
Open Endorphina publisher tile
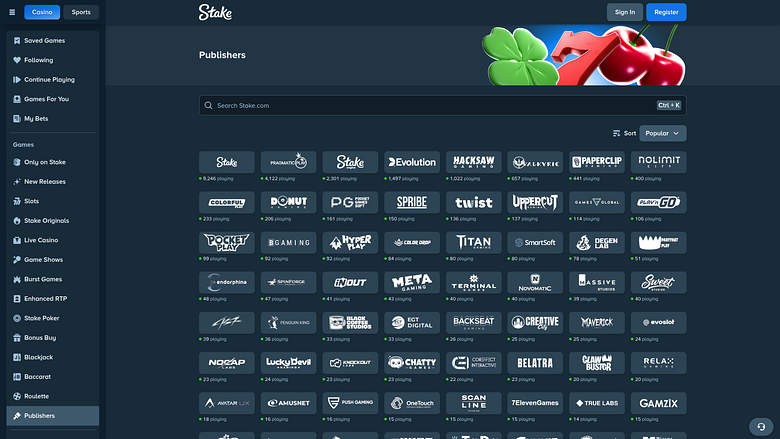coord(227,282)
